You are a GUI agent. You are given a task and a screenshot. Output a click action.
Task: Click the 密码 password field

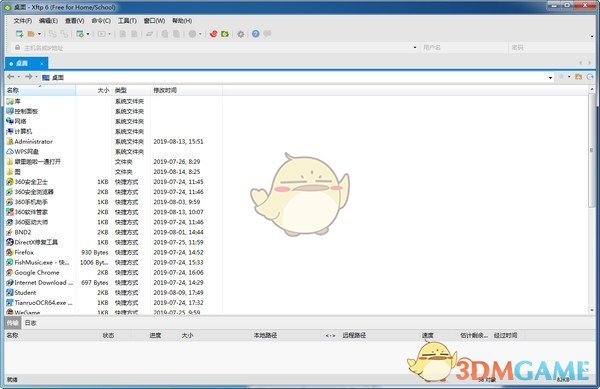[x=551, y=47]
